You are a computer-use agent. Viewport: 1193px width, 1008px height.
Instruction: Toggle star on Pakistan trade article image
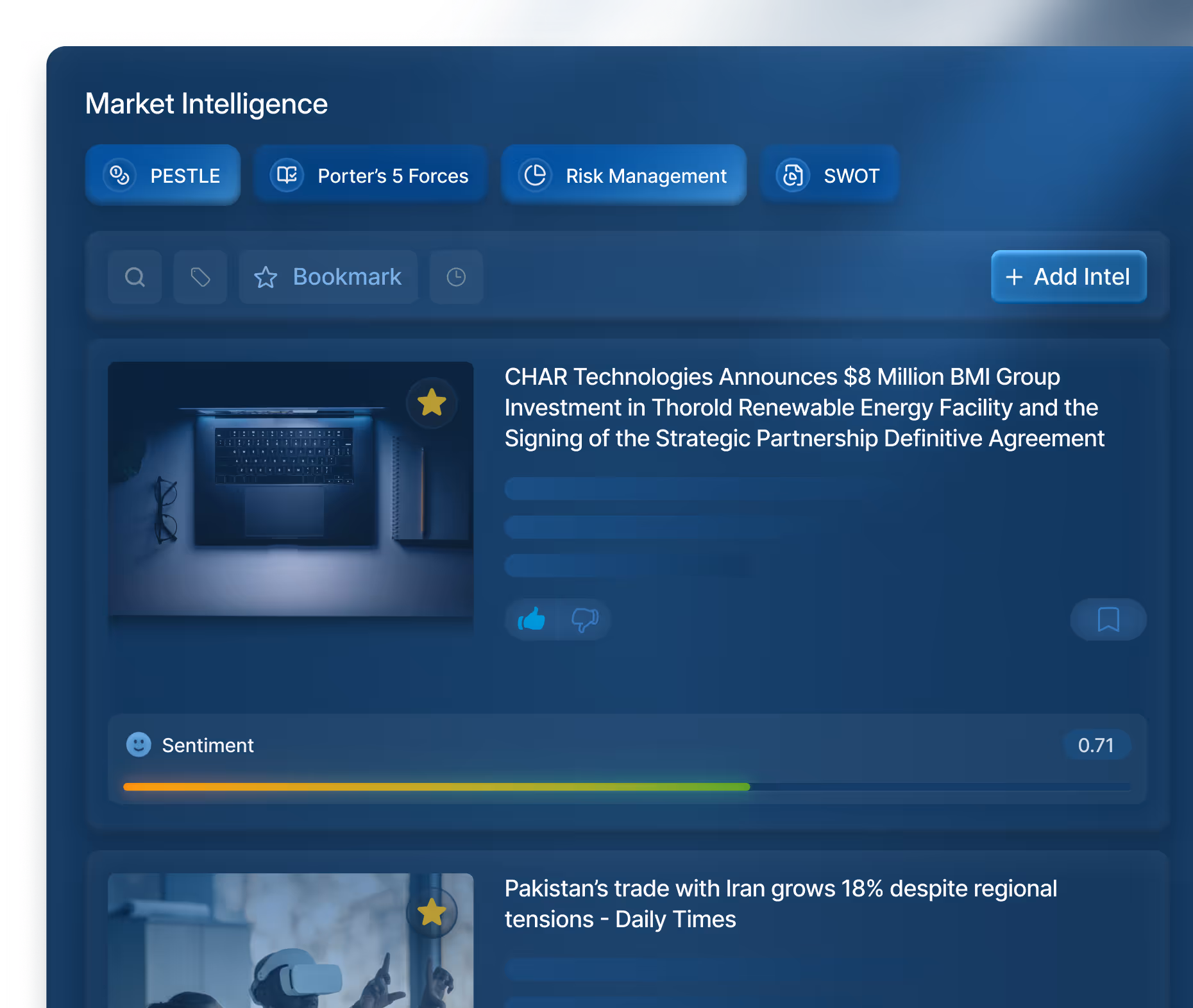pyautogui.click(x=432, y=912)
